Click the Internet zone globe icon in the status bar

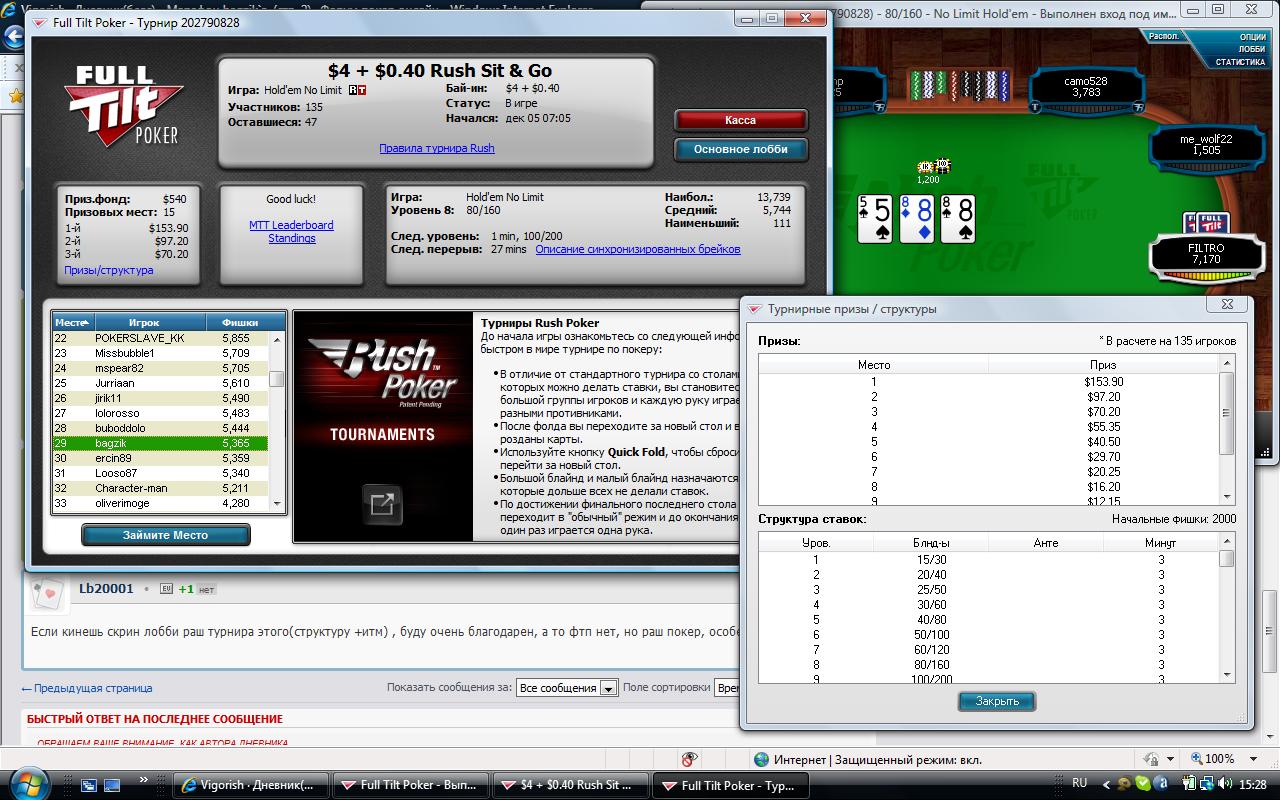pos(762,759)
